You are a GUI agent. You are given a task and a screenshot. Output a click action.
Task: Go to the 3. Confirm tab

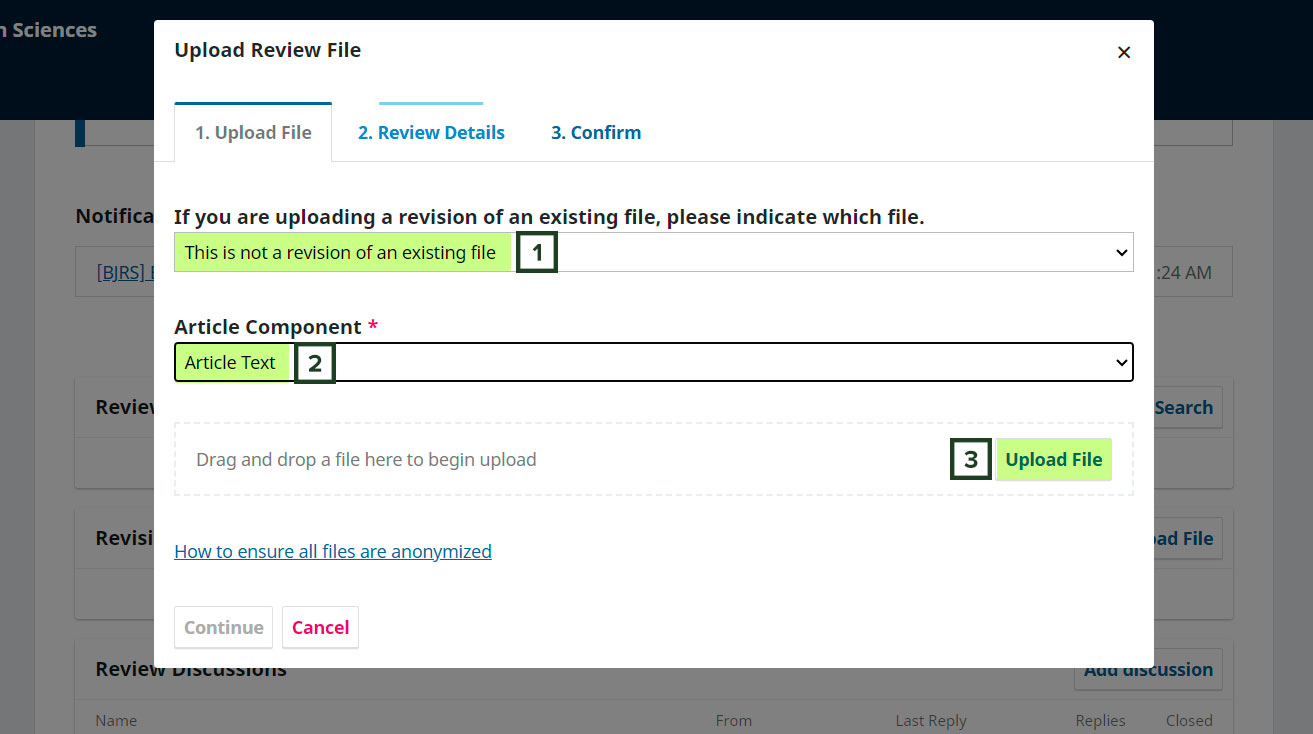click(x=596, y=132)
